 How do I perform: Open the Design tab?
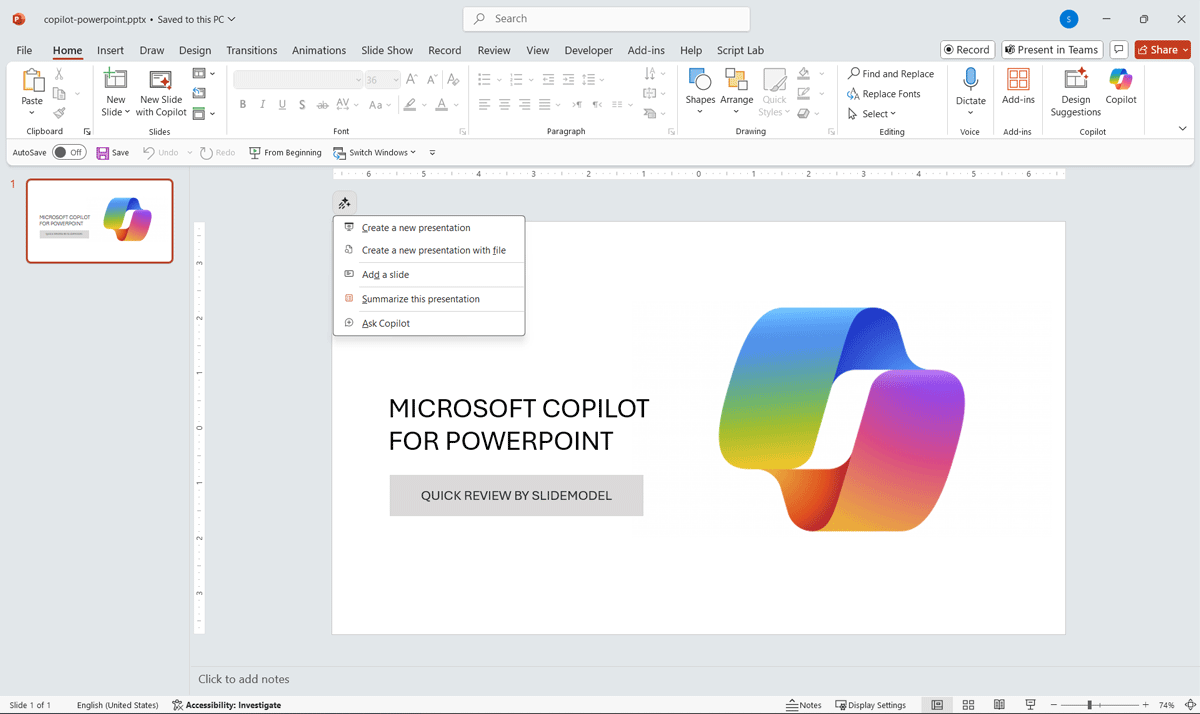coord(195,50)
